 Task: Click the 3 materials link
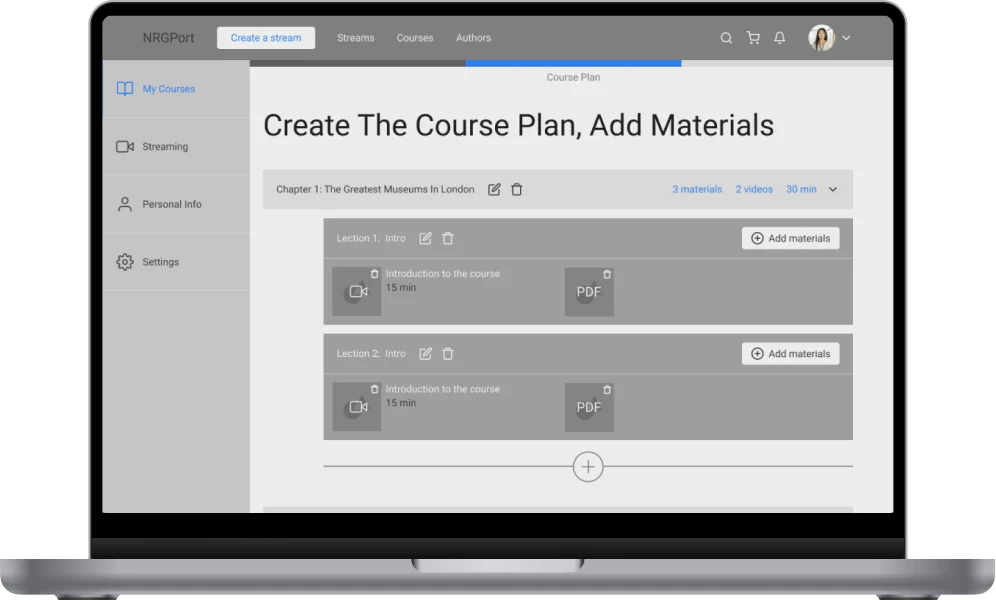pos(697,189)
